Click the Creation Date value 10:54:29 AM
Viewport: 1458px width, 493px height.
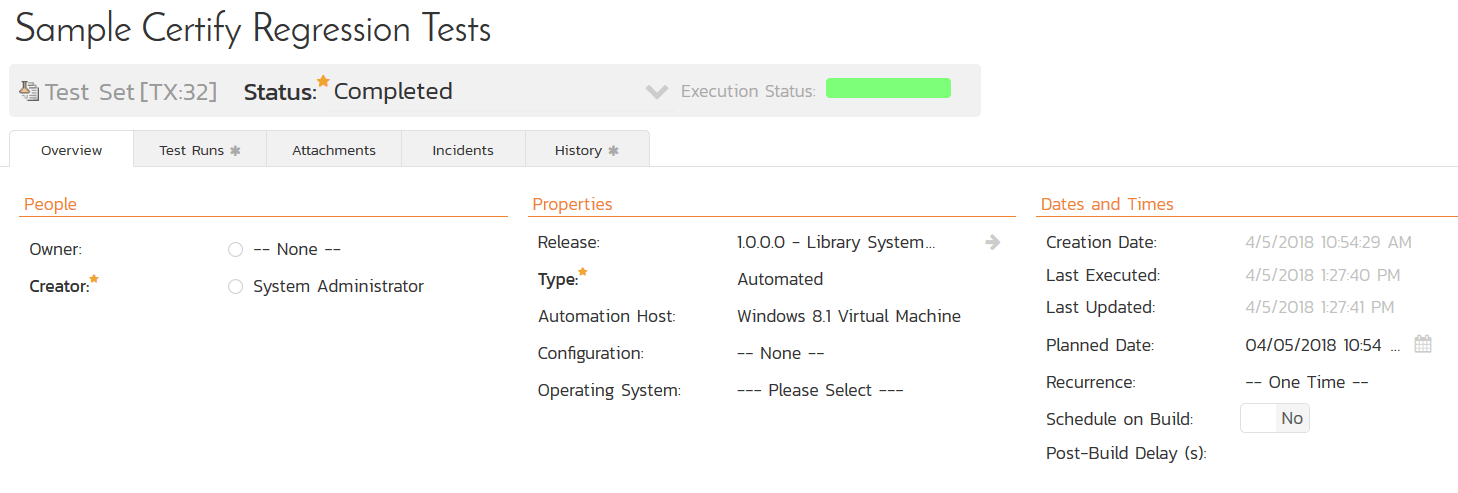click(1329, 242)
